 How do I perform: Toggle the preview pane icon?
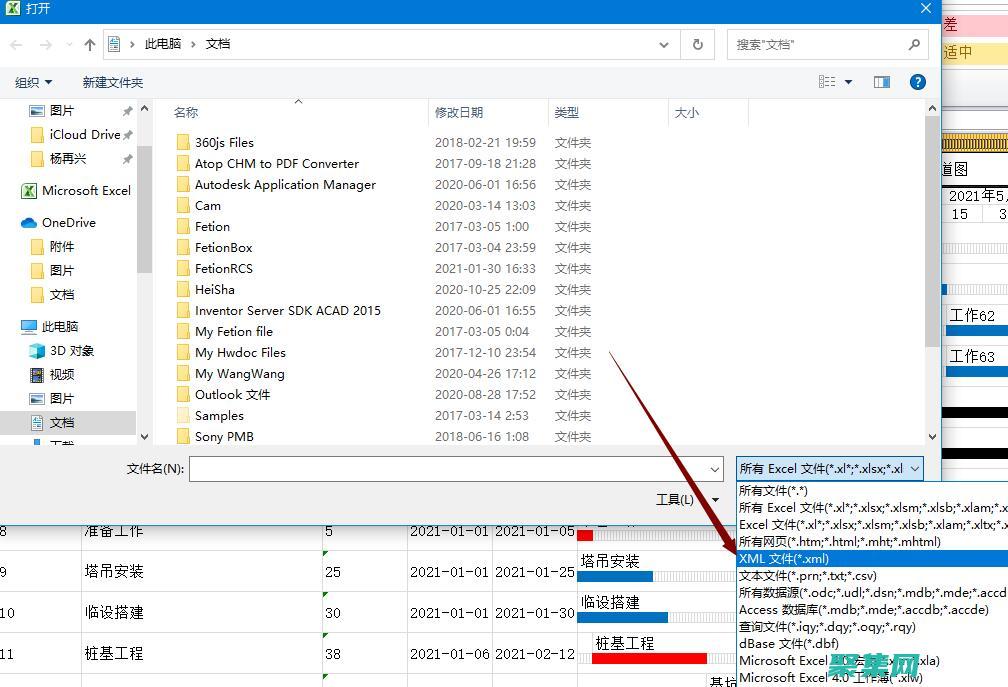(881, 82)
